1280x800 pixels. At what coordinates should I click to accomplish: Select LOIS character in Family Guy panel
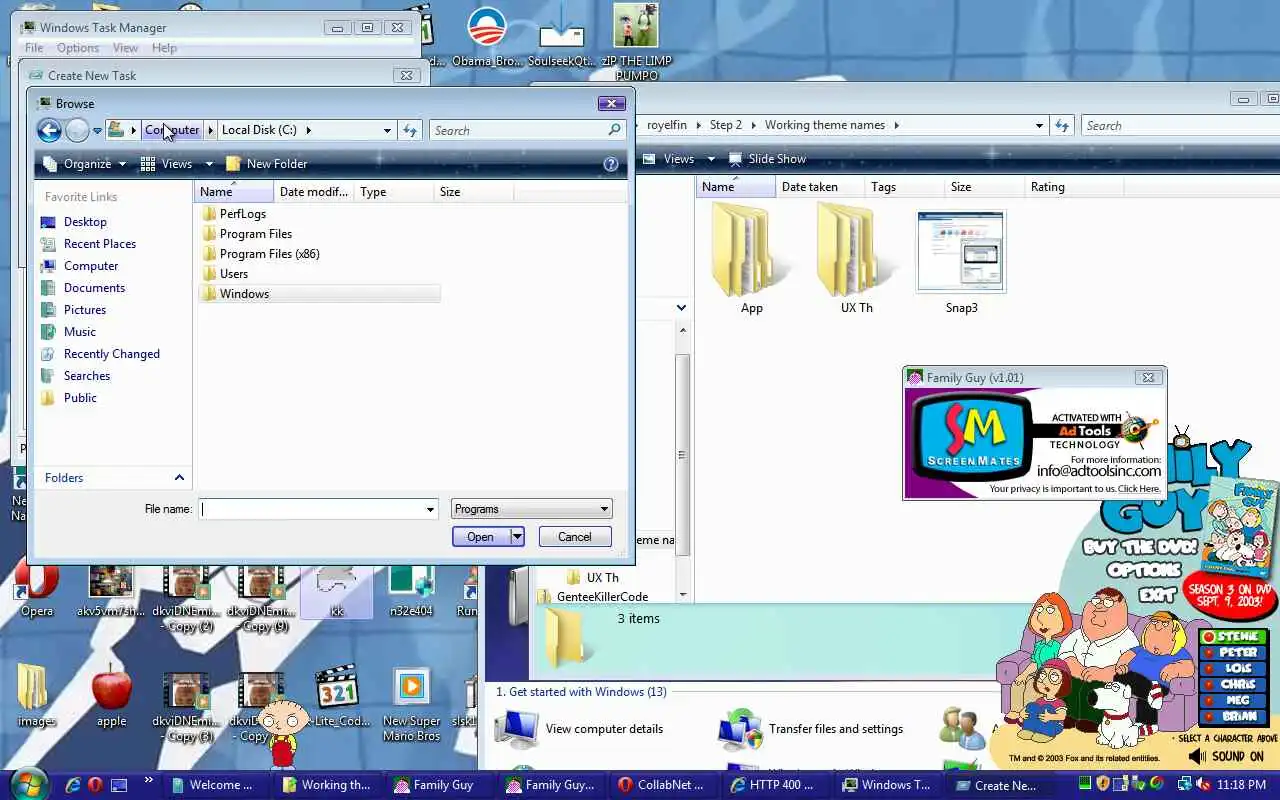pos(1234,669)
